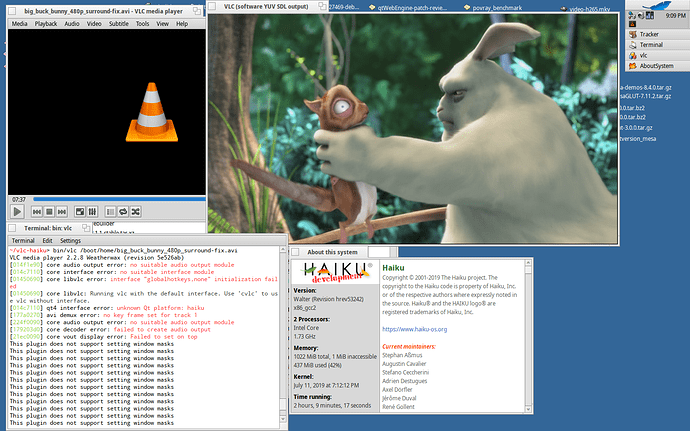Viewport: 690px width, 431px height.
Task: Click the Walter (Revision hrev53242) version text
Action: pyautogui.click(x=328, y=299)
